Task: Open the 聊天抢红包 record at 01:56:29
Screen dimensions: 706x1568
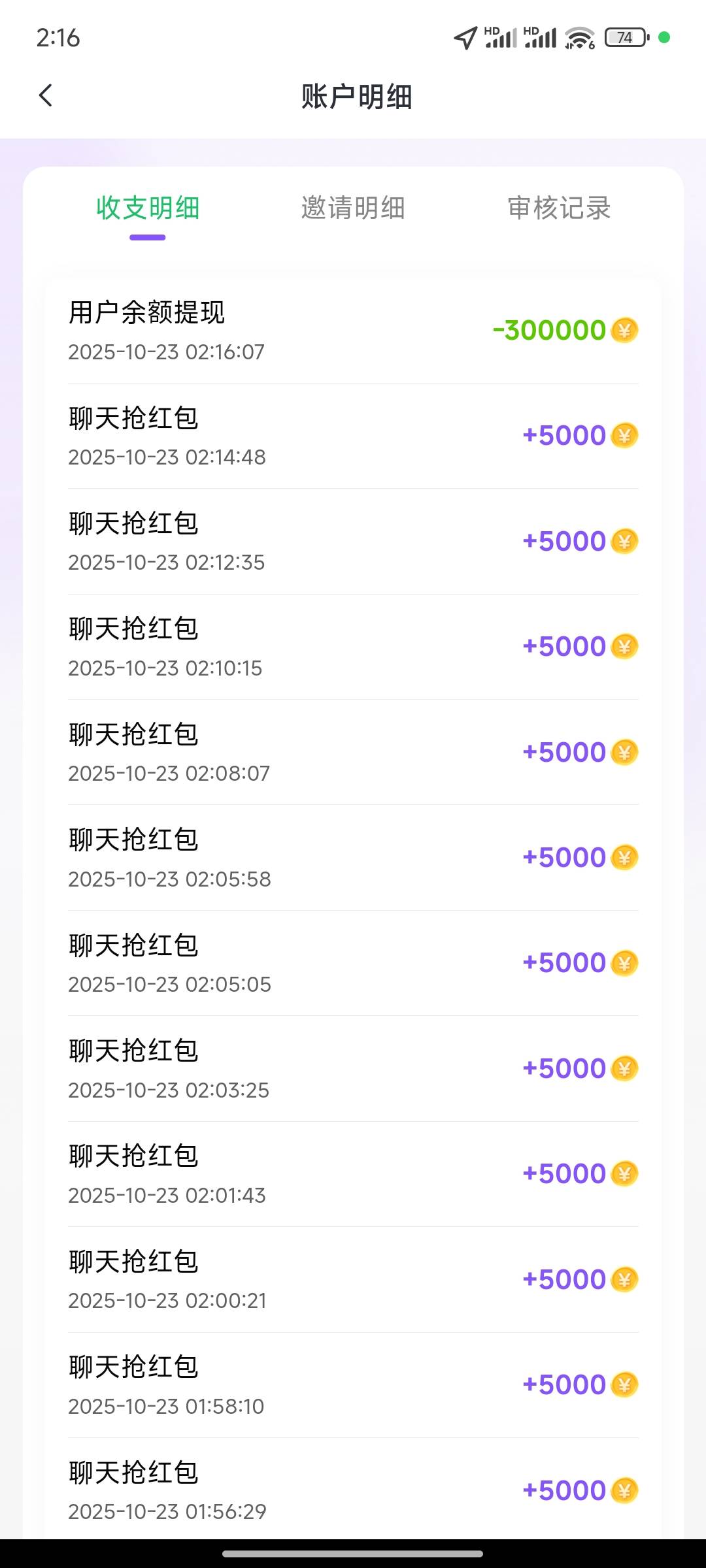Action: (x=134, y=1473)
